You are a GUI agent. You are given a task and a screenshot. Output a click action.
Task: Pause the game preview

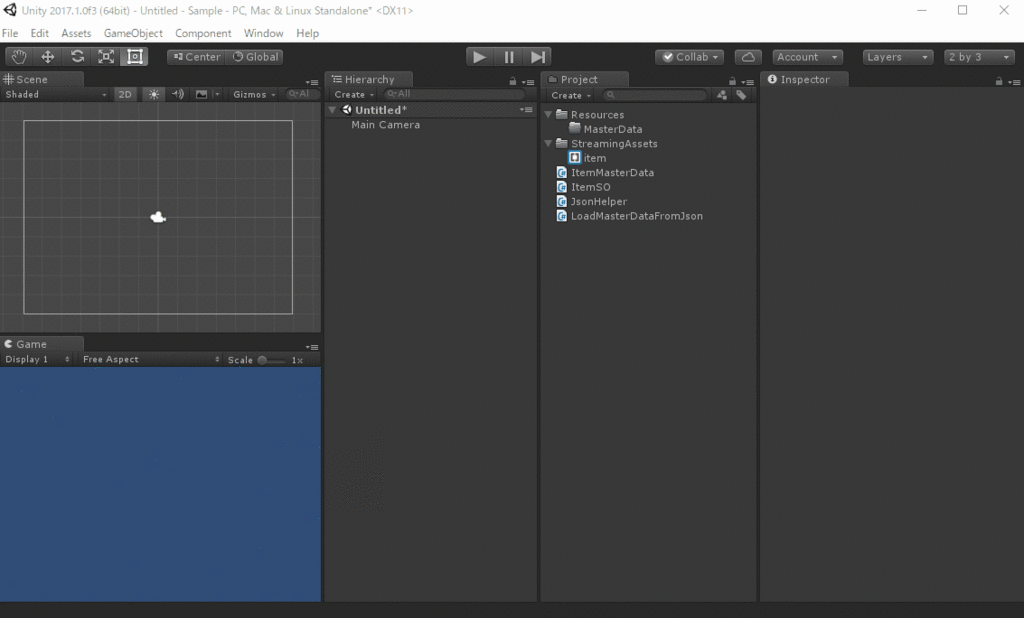[x=509, y=57]
